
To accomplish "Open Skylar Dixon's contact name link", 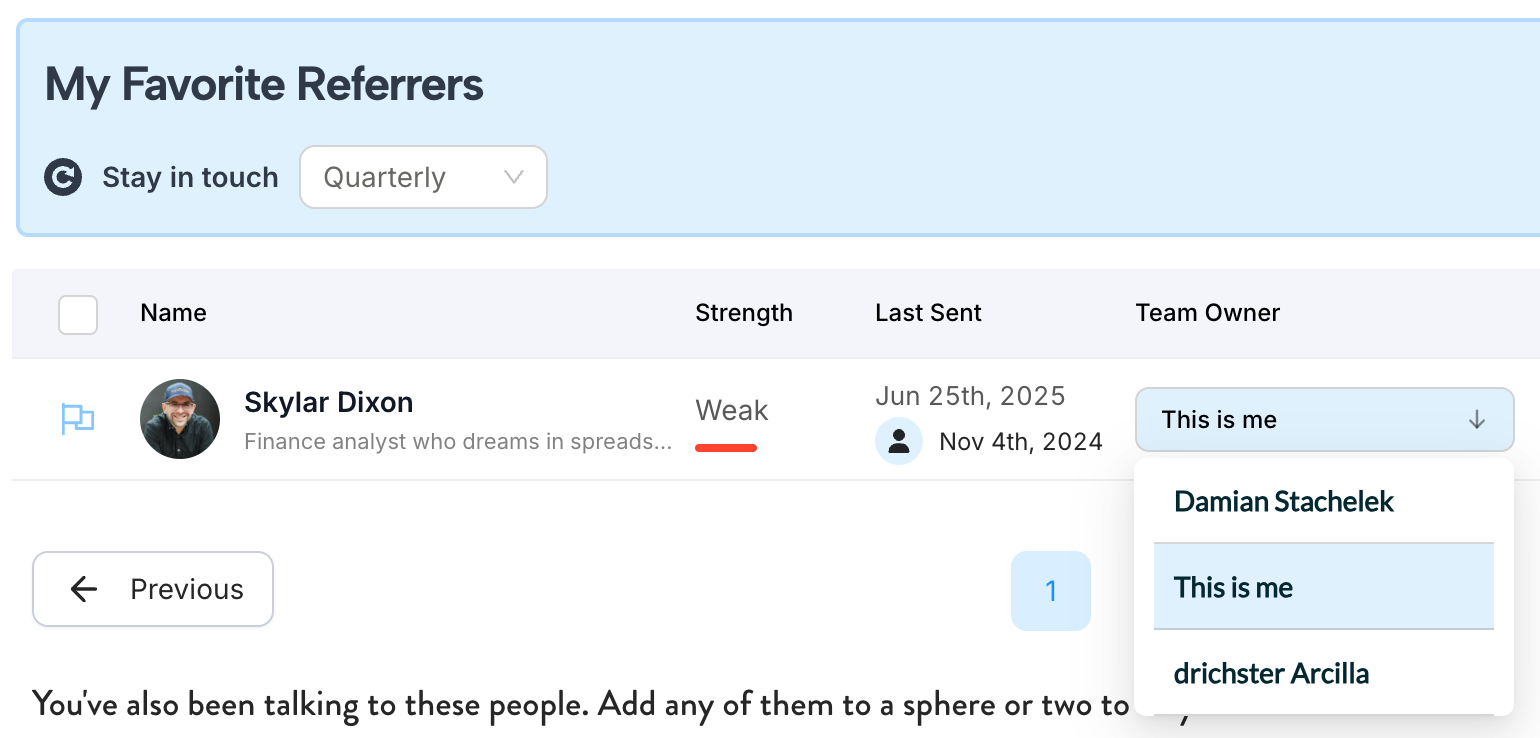I will (x=328, y=402).
